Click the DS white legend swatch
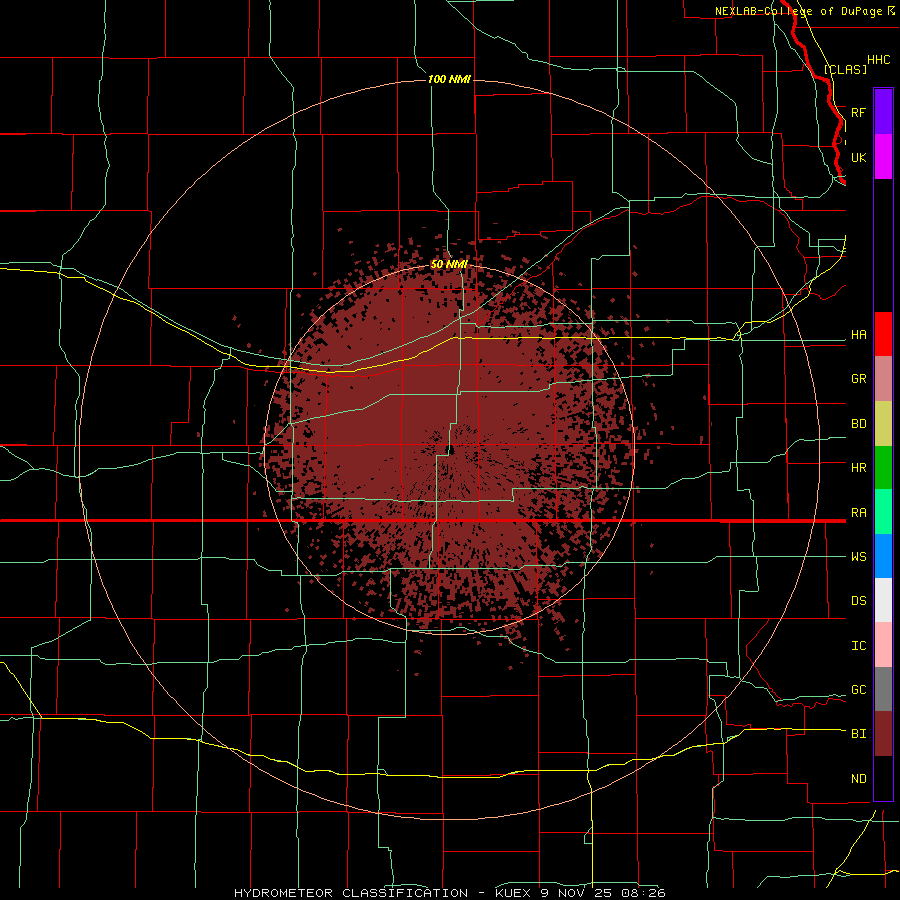 pyautogui.click(x=883, y=600)
